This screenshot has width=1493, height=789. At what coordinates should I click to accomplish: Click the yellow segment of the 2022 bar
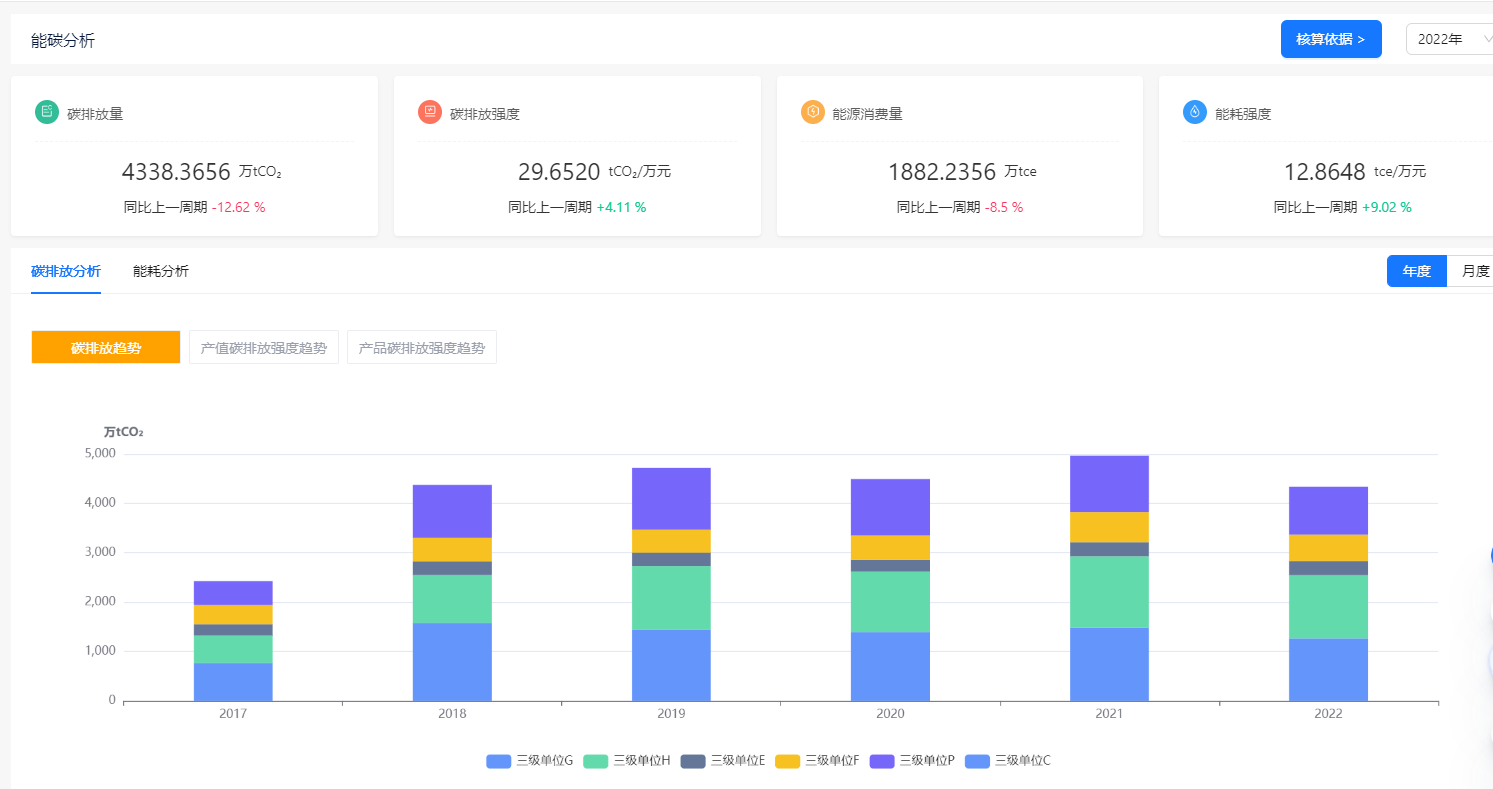[1328, 548]
